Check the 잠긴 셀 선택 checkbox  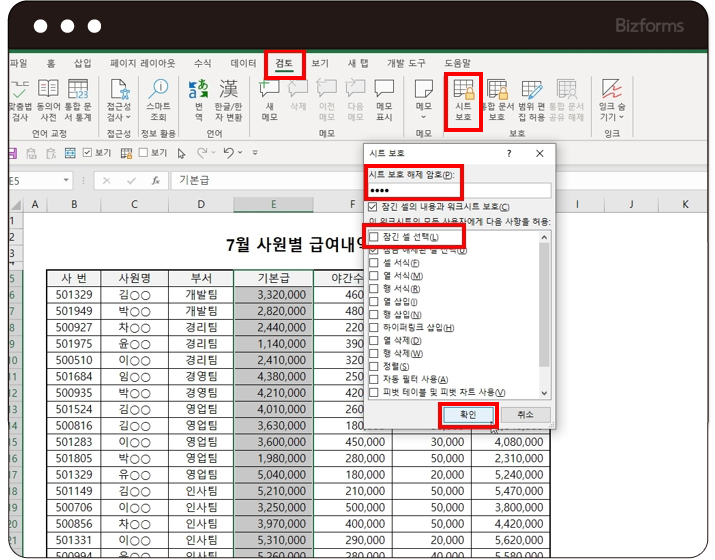374,237
